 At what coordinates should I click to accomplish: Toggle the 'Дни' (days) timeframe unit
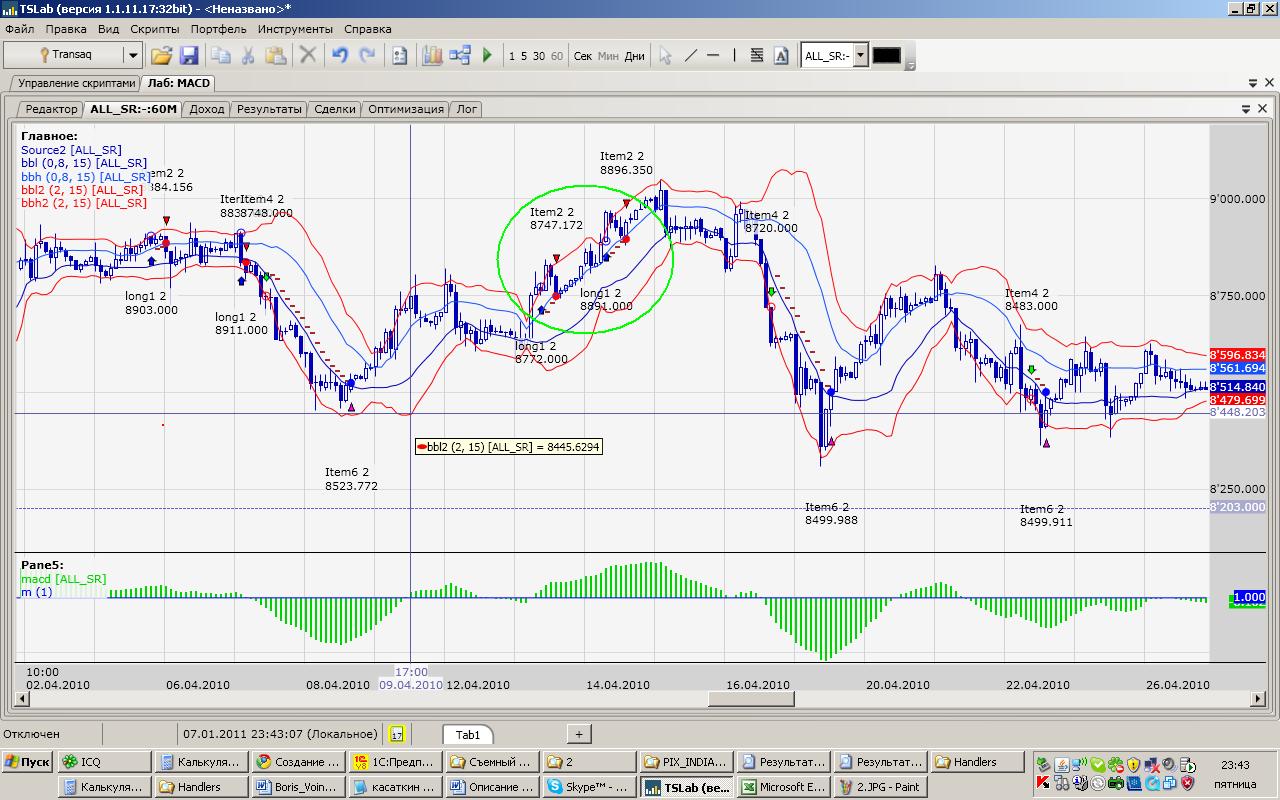pyautogui.click(x=634, y=56)
